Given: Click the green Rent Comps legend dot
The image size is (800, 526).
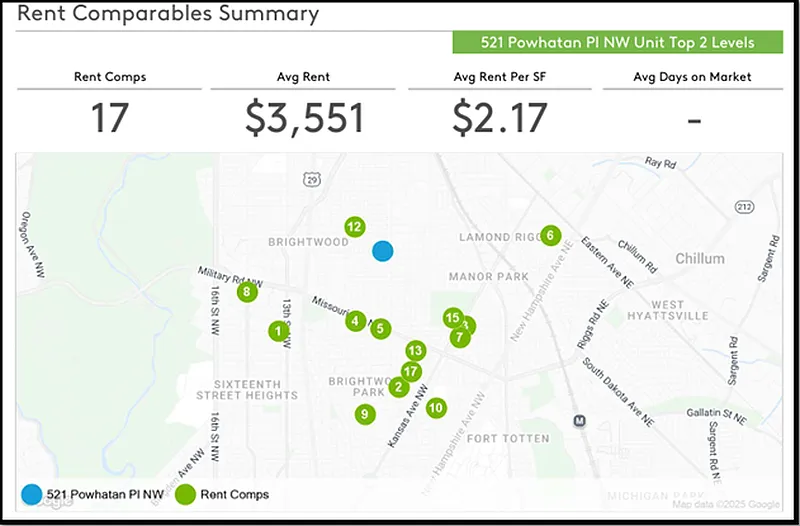Looking at the screenshot, I should [x=185, y=494].
